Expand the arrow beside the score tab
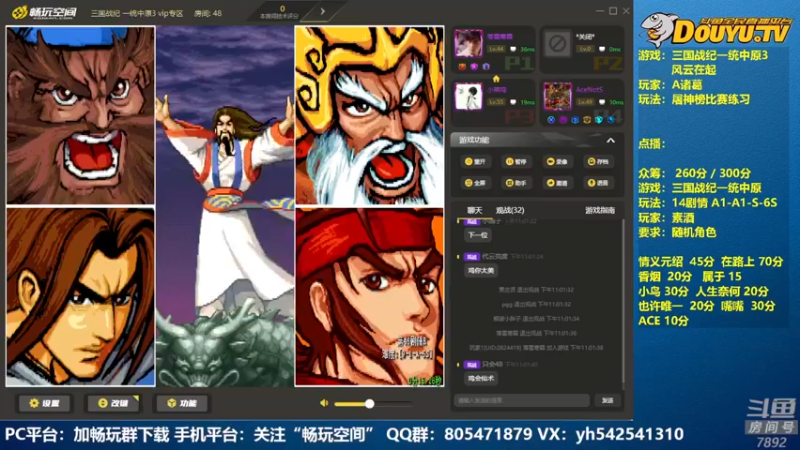The height and width of the screenshot is (450, 800). coord(322,11)
